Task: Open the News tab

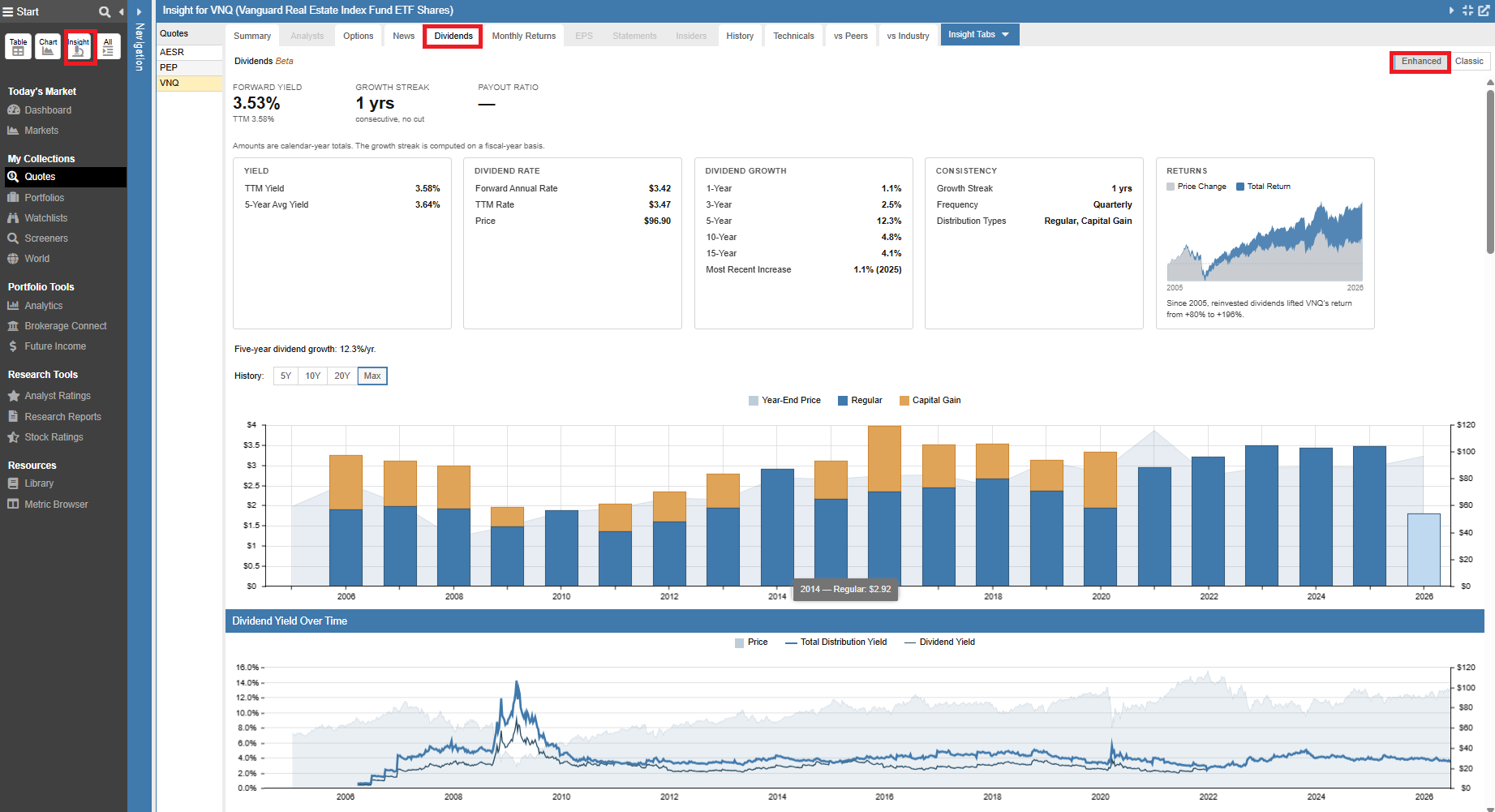Action: (403, 37)
